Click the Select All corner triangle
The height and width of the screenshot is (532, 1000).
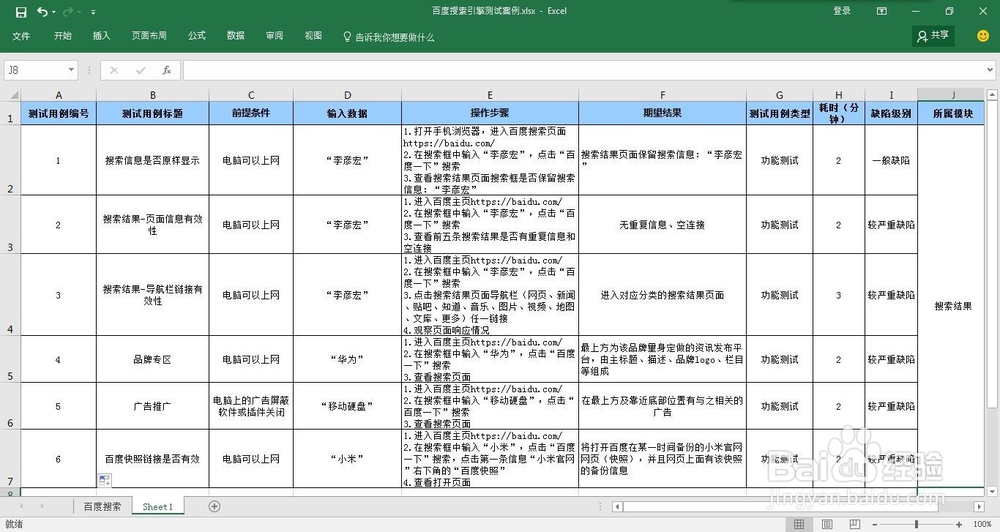(x=13, y=95)
